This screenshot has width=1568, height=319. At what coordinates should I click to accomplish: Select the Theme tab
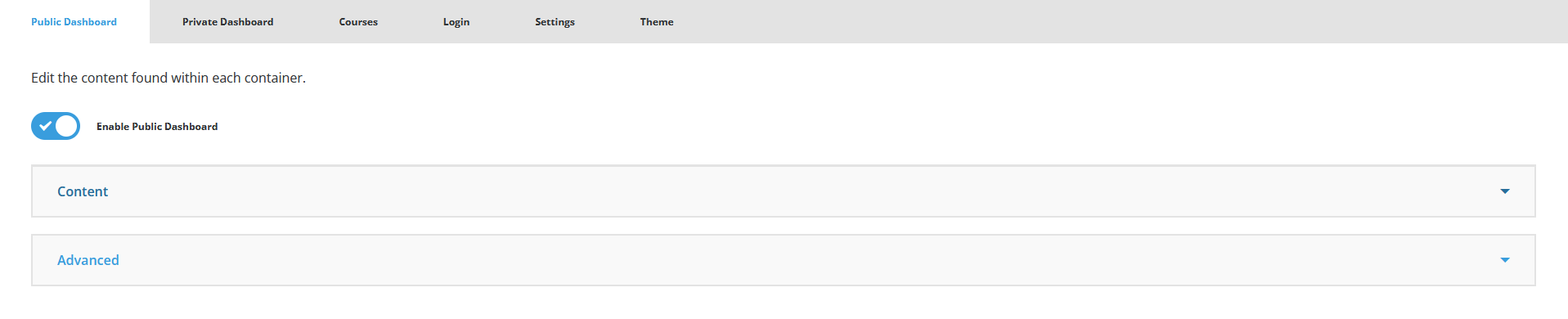pyautogui.click(x=657, y=22)
